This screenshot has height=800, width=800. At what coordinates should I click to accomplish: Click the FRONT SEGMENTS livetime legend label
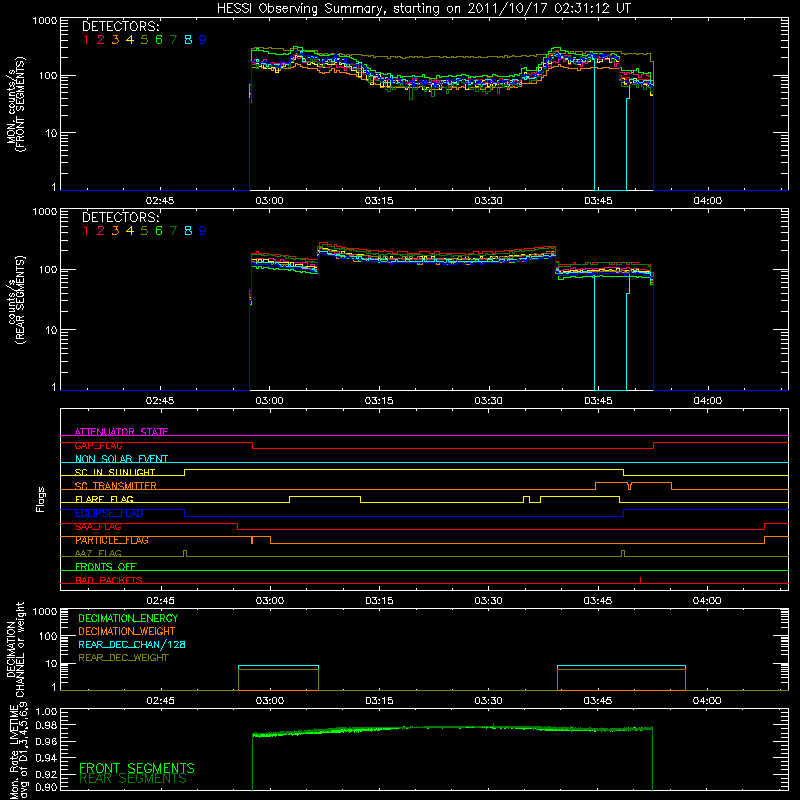pyautogui.click(x=137, y=768)
